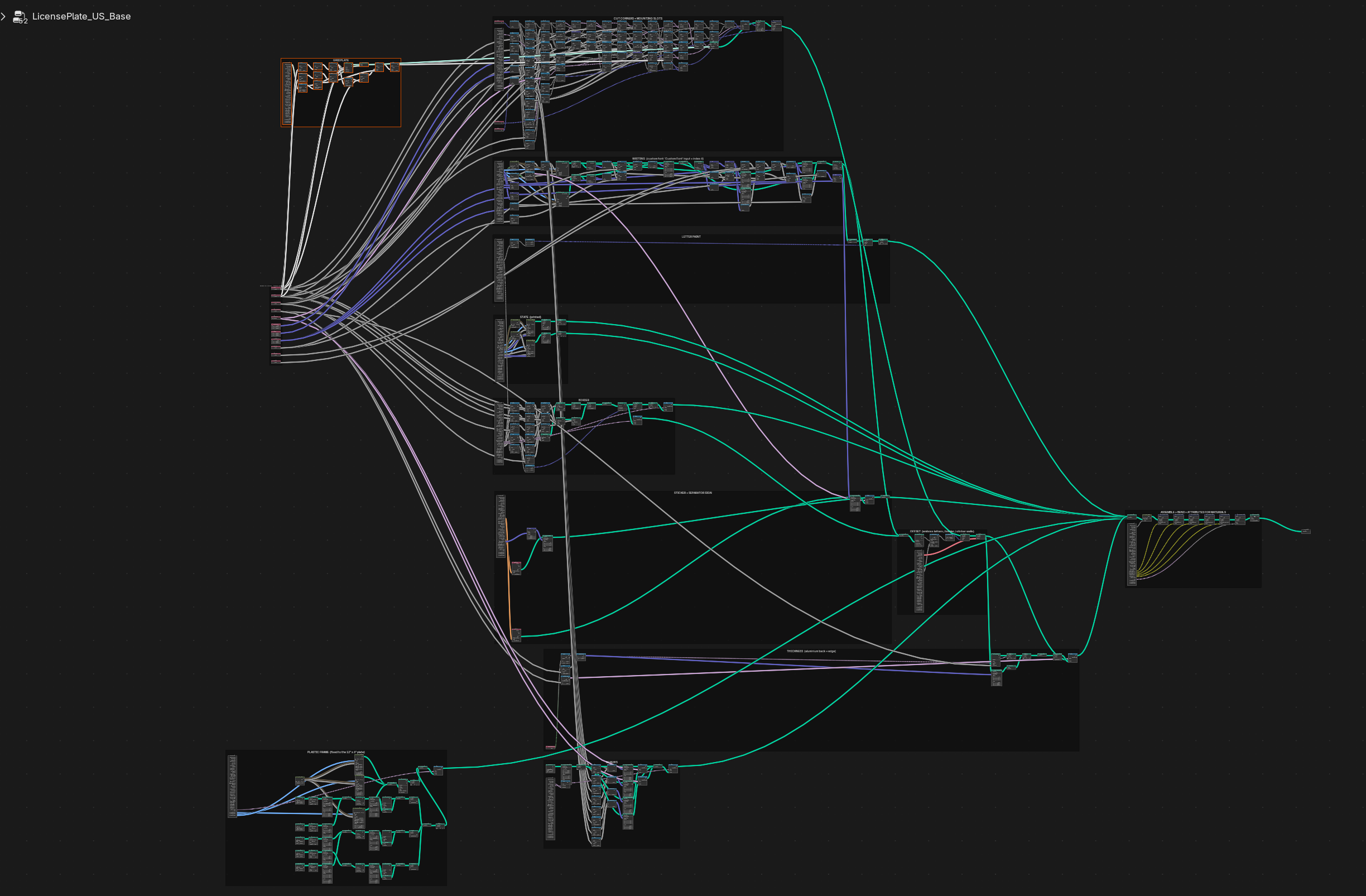Select the CUT CORNERS + MOUNTING SLOTS frame label
Screen dimensions: 1366x896
pos(638,18)
